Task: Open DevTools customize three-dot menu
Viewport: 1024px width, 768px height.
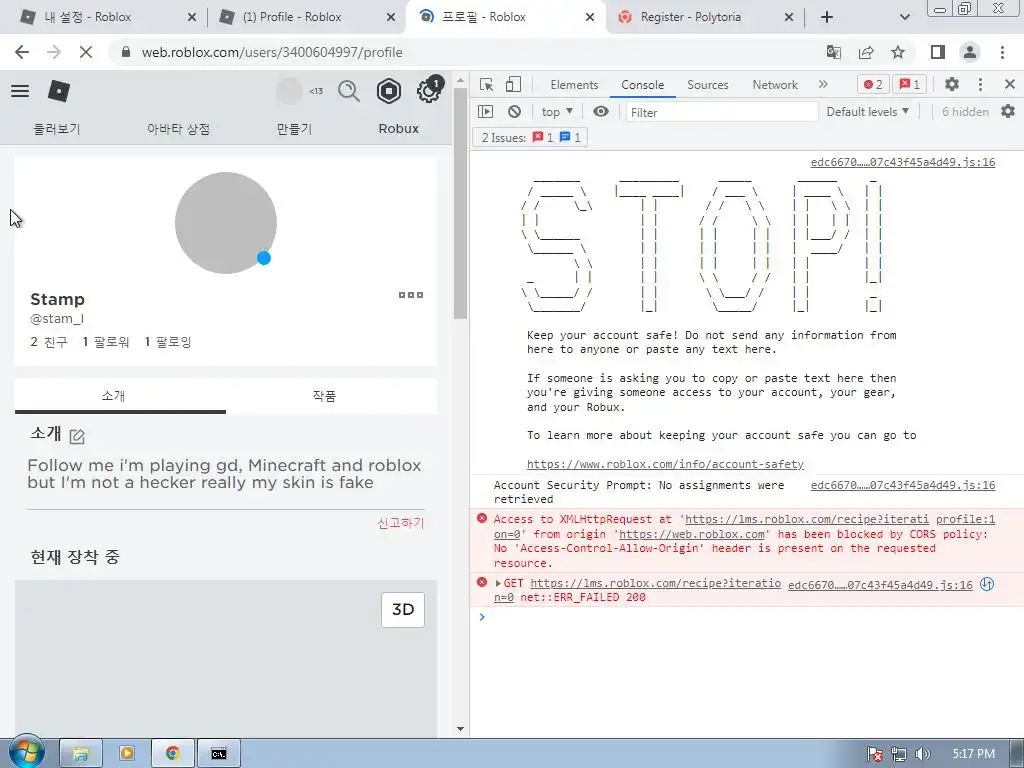Action: (x=980, y=84)
